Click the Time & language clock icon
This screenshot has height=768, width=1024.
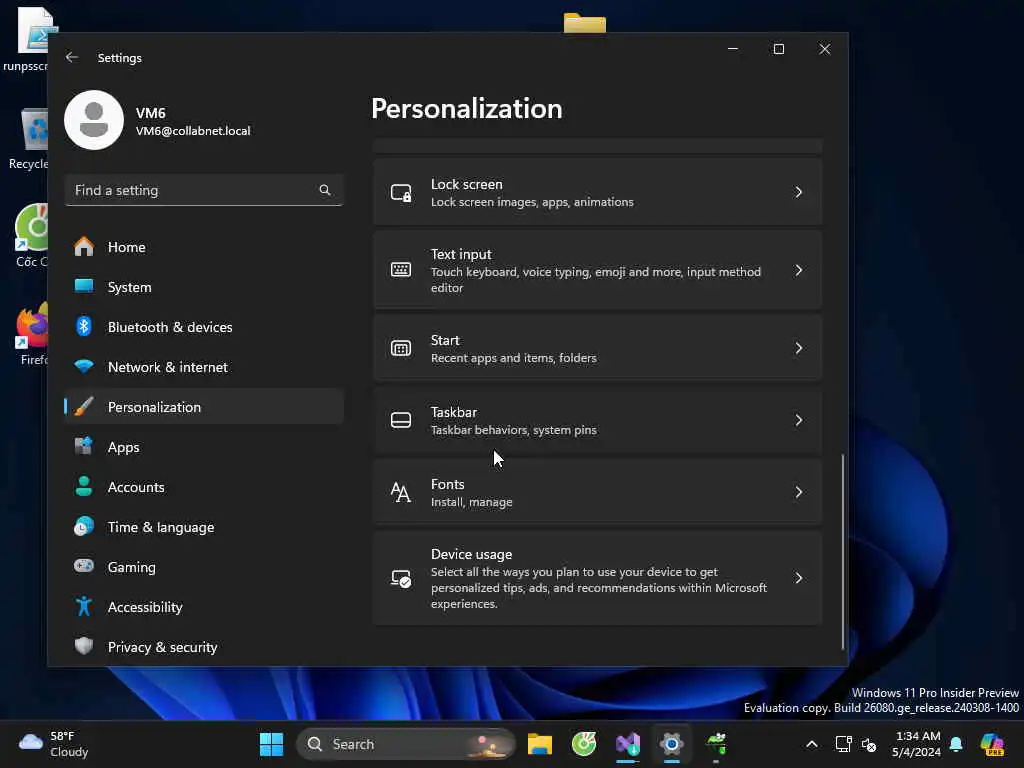tap(84, 526)
